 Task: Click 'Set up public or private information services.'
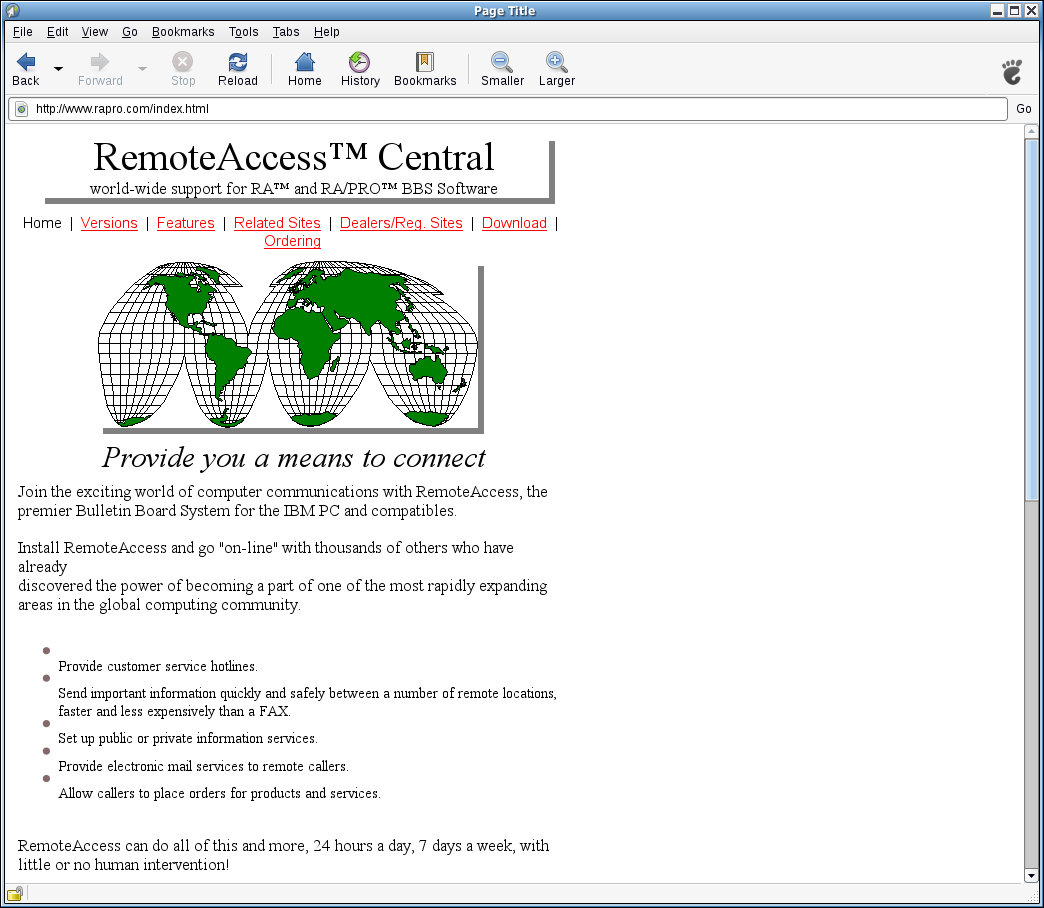[188, 738]
